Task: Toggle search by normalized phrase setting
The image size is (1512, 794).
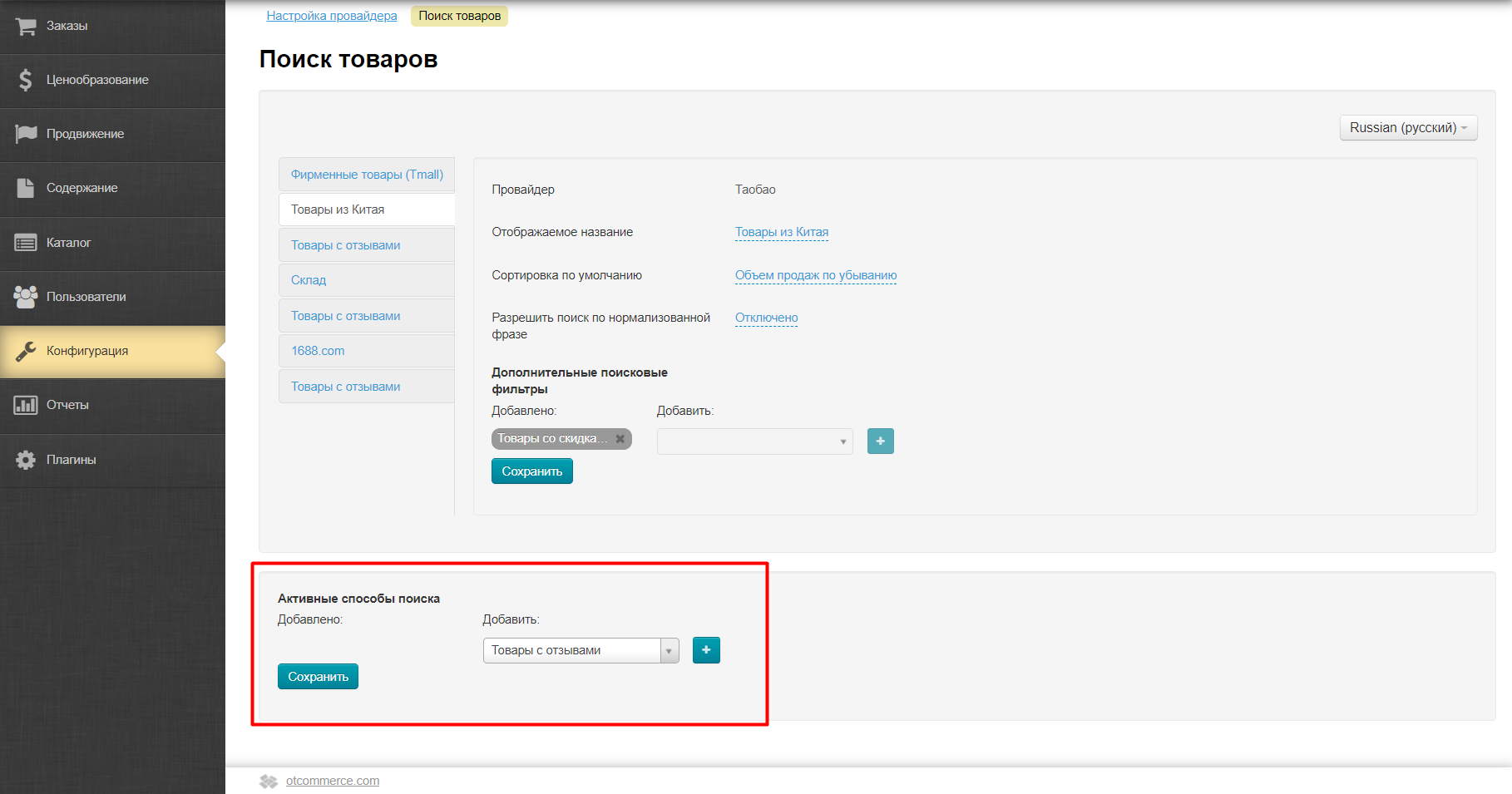Action: (x=765, y=317)
